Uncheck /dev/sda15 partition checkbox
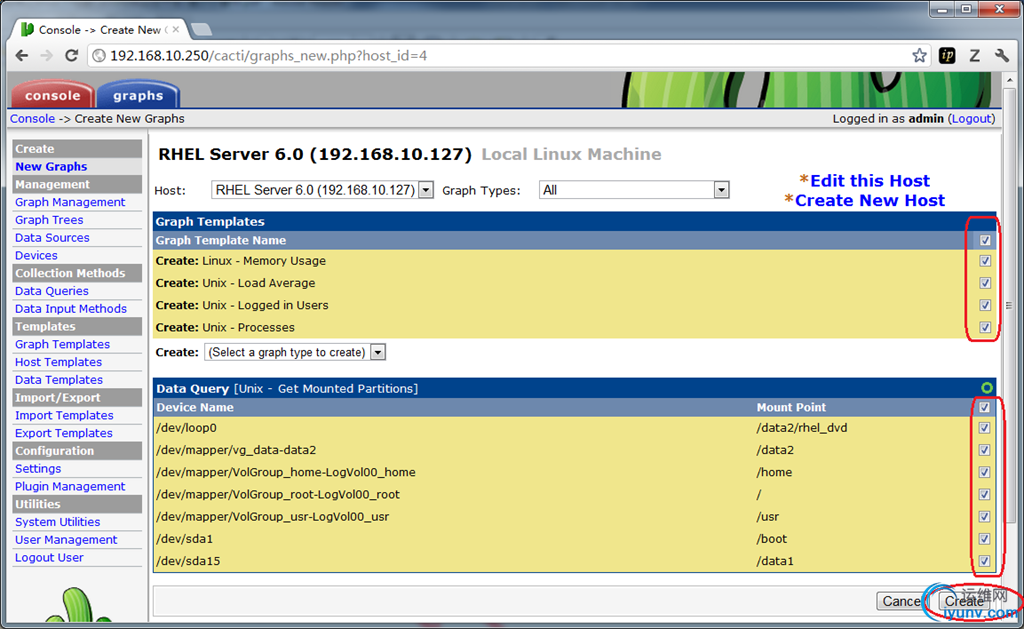This screenshot has width=1024, height=629. coord(985,561)
